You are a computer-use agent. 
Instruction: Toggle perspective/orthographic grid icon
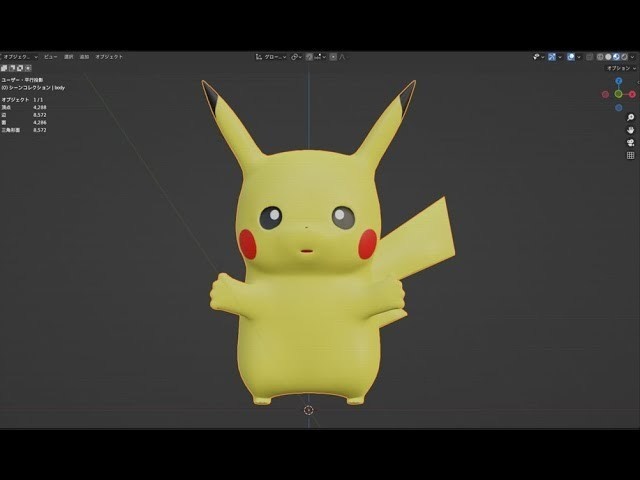[x=631, y=156]
